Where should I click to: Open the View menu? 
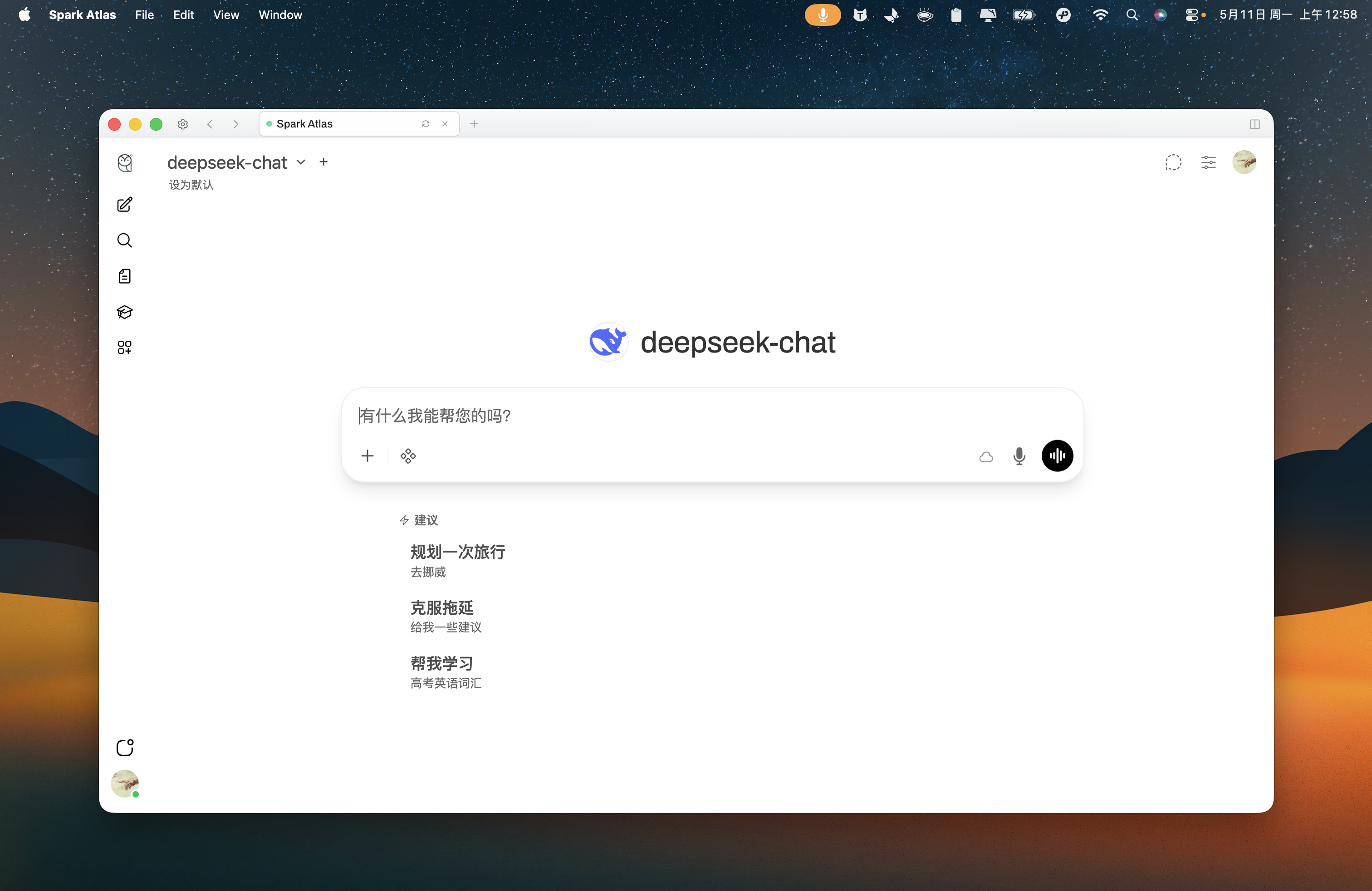(x=226, y=15)
